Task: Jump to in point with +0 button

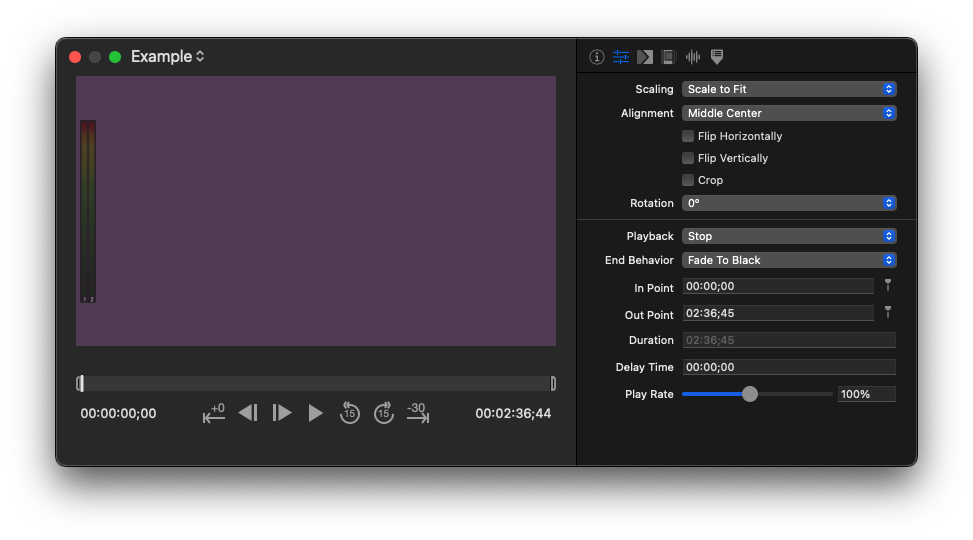Action: point(213,413)
